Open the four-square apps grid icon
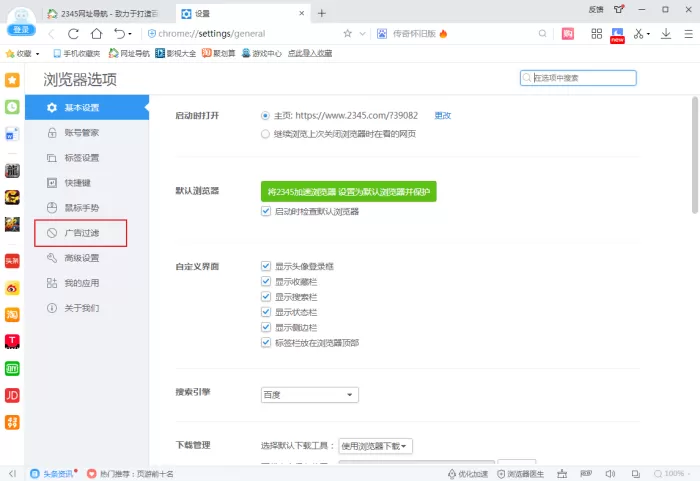Image resolution: width=700 pixels, height=481 pixels. pos(596,33)
